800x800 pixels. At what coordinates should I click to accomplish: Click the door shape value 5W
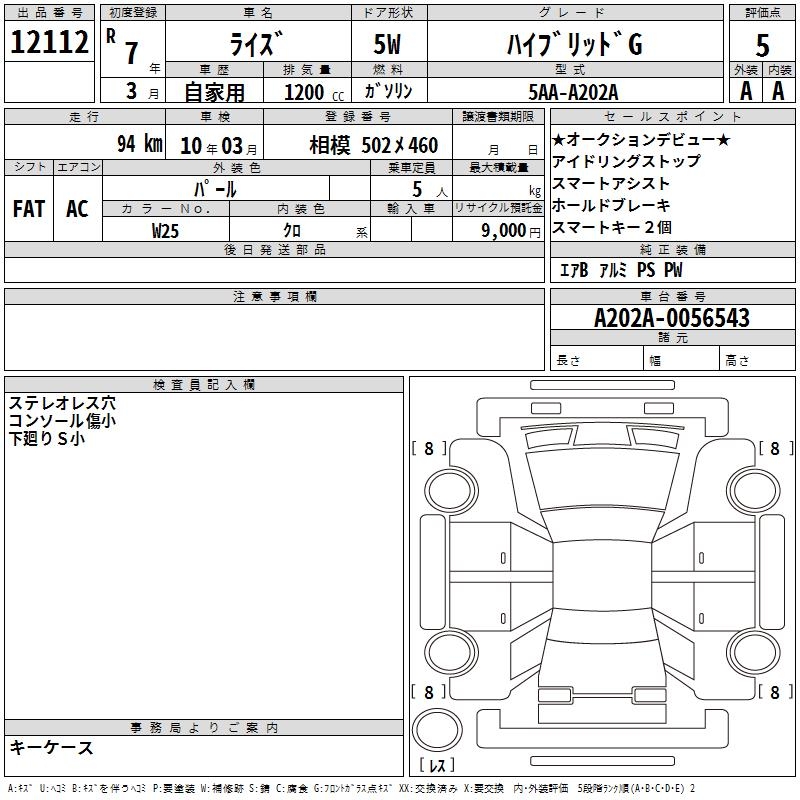pyautogui.click(x=387, y=44)
